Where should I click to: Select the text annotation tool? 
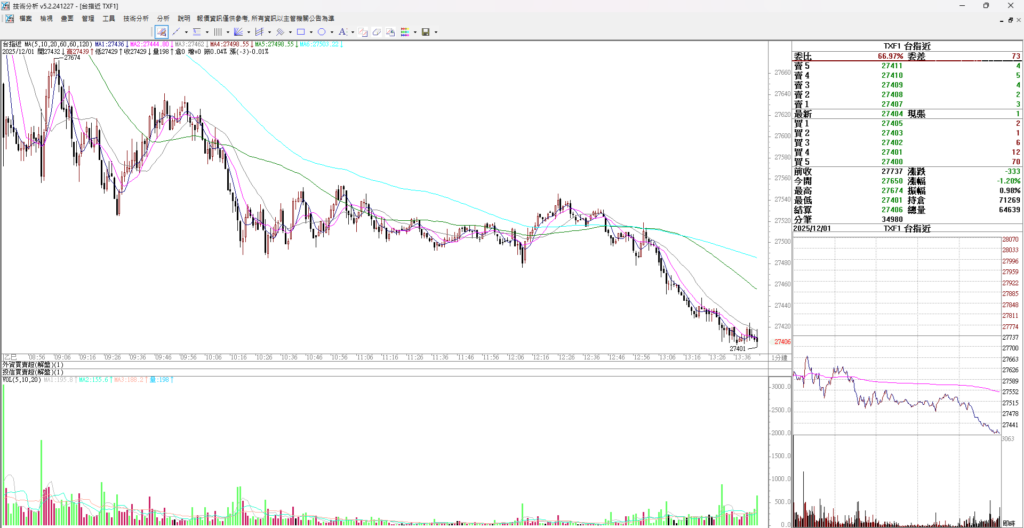[342, 32]
